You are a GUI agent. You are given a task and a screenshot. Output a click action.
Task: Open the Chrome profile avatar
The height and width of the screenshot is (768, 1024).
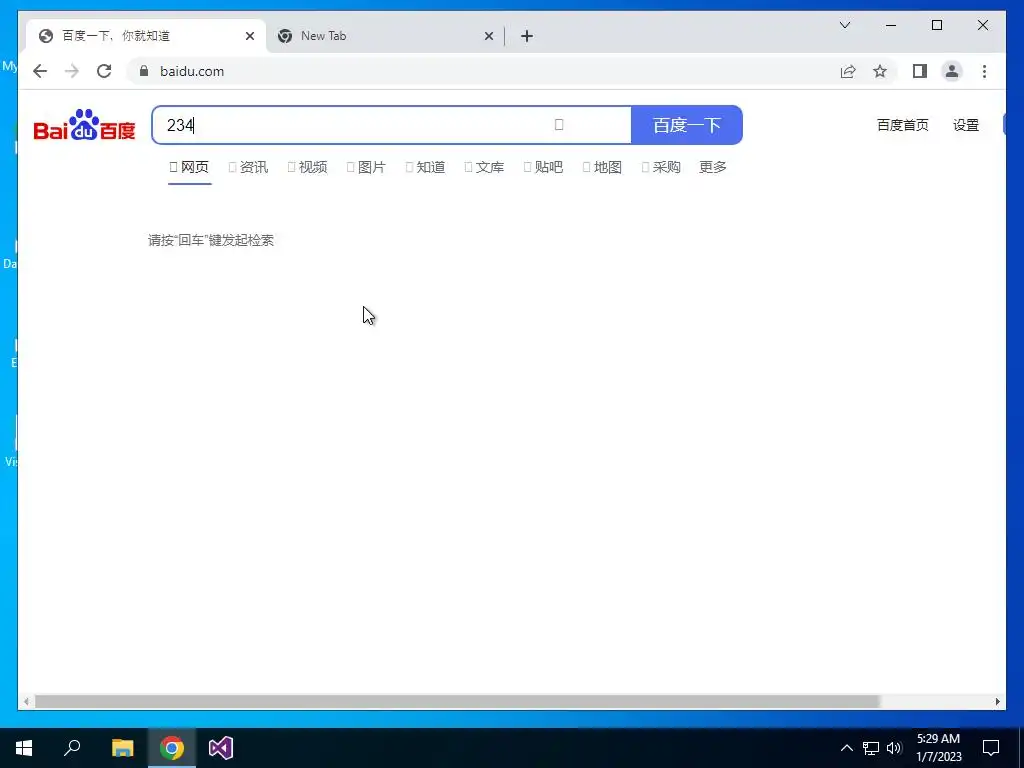952,71
